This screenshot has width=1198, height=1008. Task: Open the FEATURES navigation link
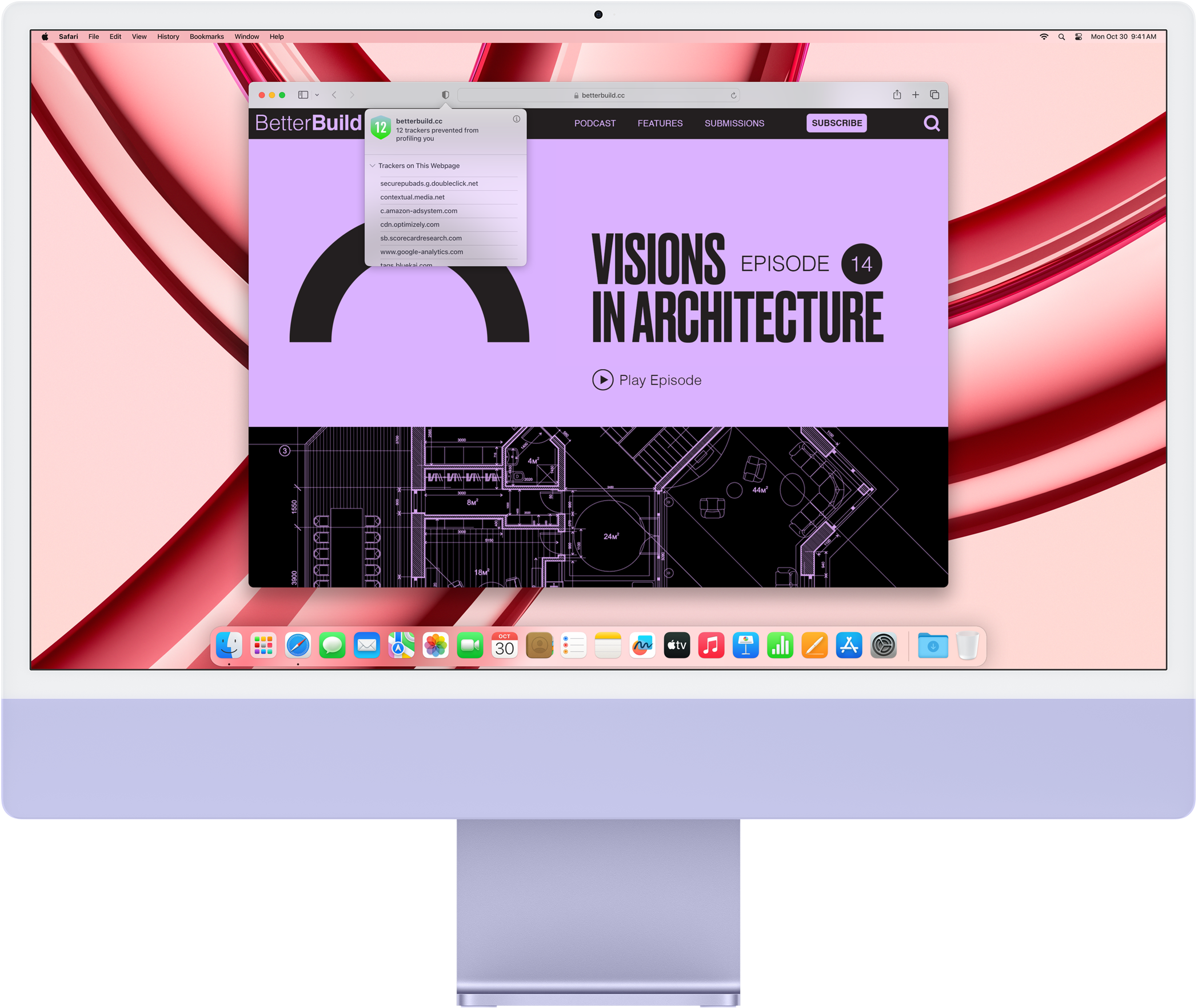pyautogui.click(x=660, y=123)
